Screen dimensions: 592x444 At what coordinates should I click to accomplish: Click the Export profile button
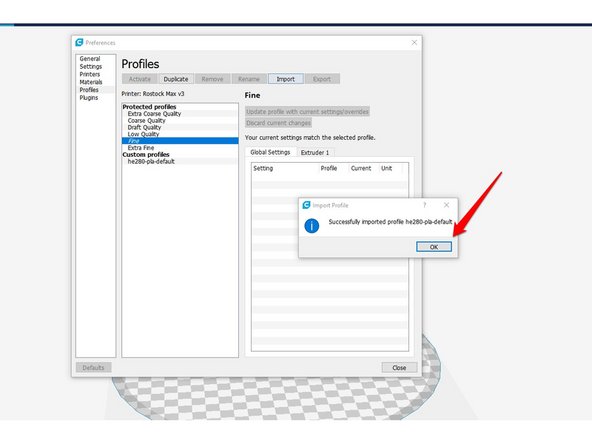[x=322, y=79]
